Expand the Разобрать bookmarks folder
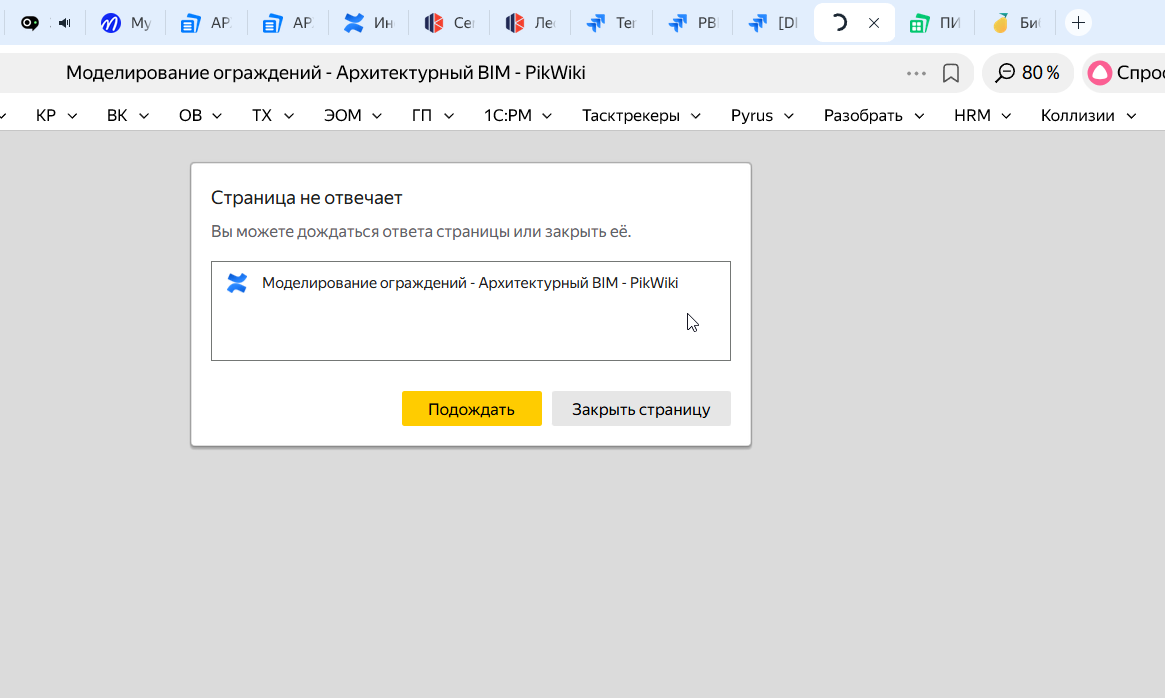This screenshot has height=698, width=1165. point(874,115)
